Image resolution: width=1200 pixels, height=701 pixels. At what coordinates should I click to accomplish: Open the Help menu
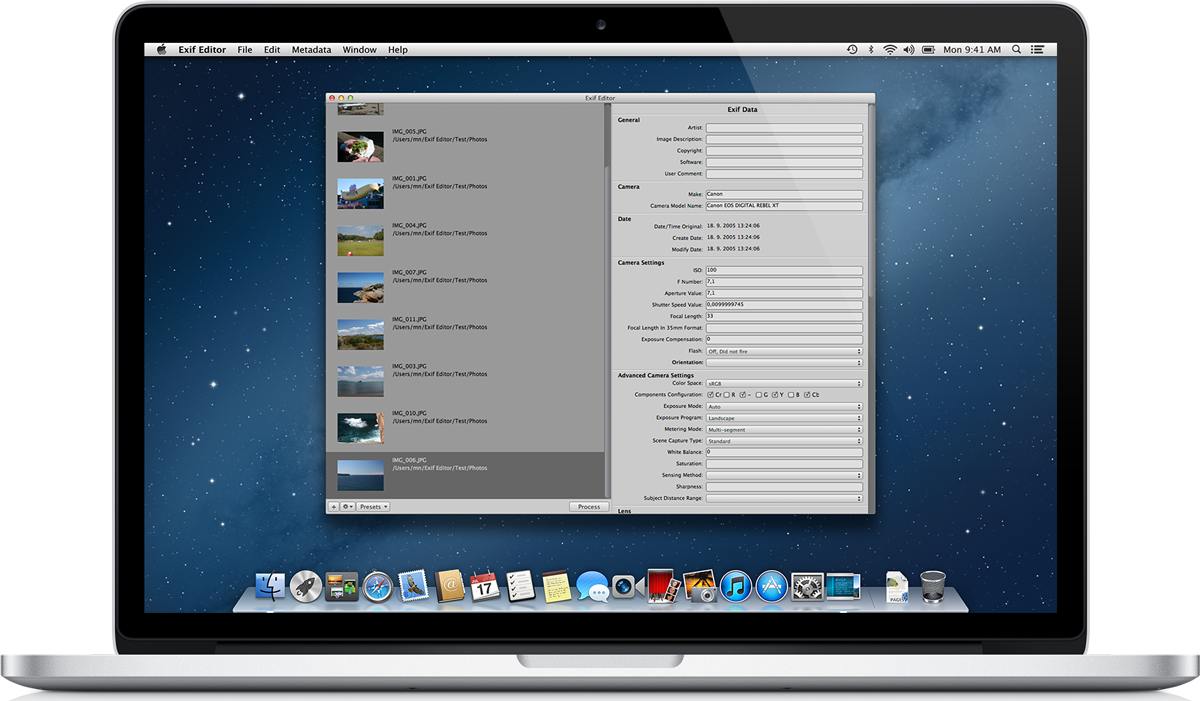point(398,49)
